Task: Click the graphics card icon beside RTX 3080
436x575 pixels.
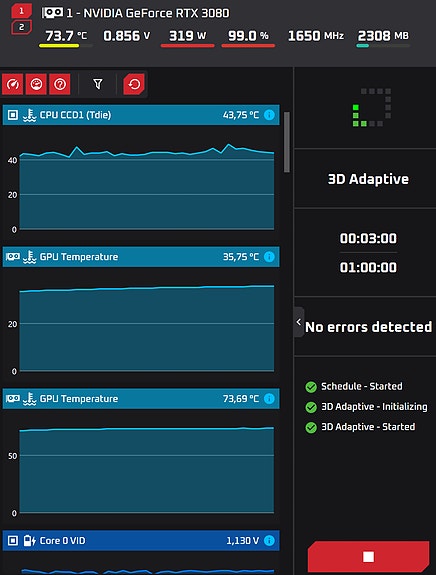Action: pyautogui.click(x=52, y=13)
